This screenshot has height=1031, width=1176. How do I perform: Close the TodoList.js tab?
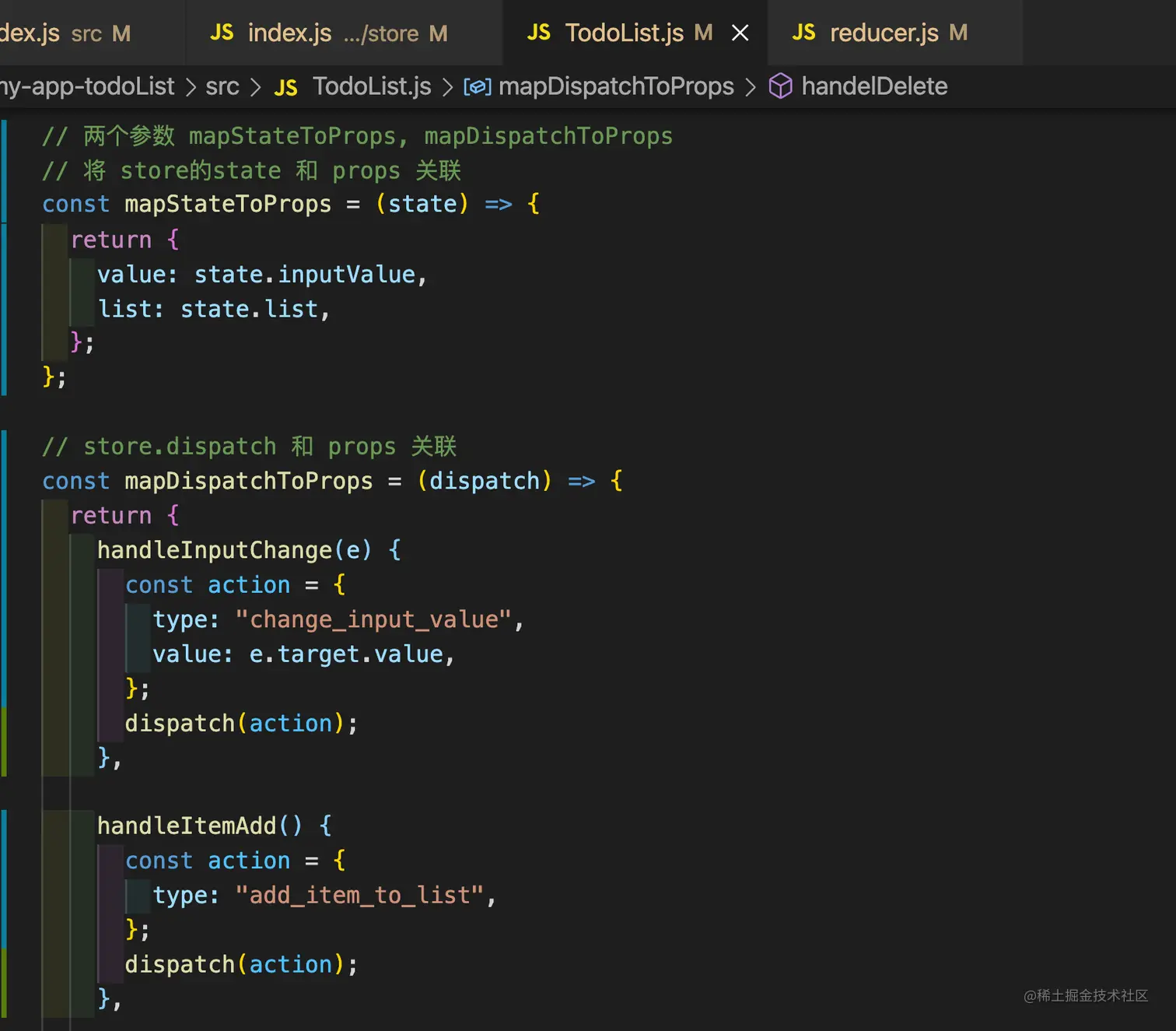[x=740, y=33]
